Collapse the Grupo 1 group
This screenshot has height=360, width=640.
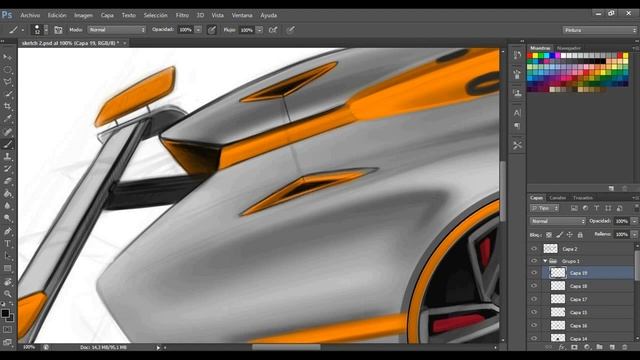545,261
